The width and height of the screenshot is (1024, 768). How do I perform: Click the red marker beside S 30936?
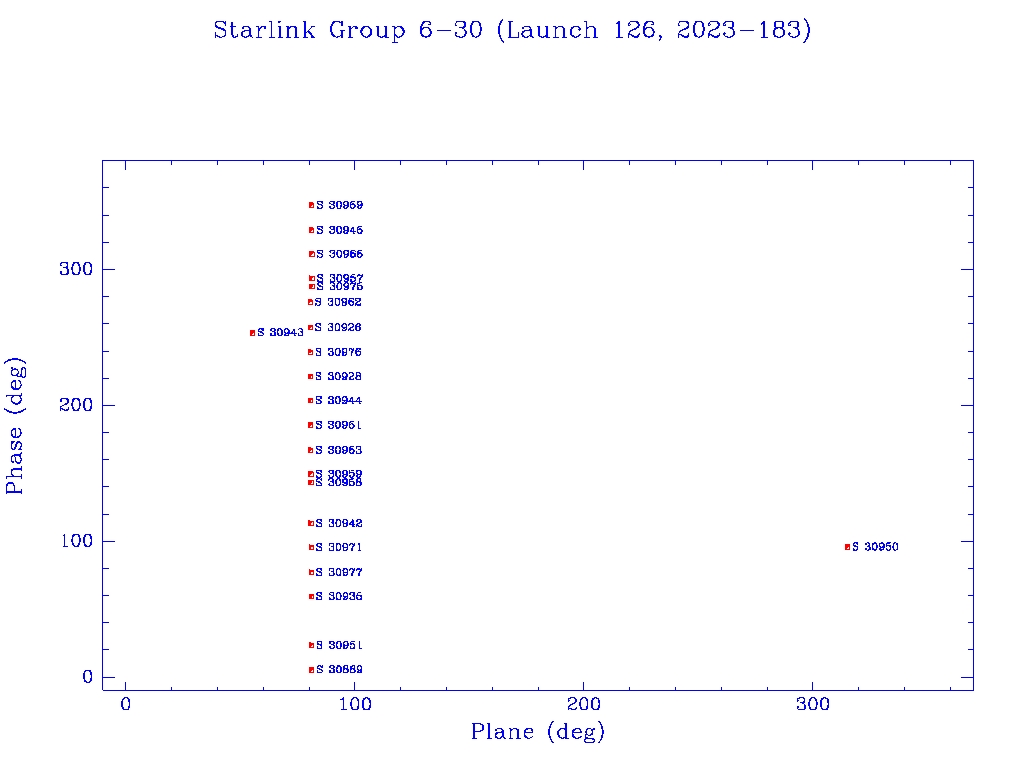click(x=311, y=596)
